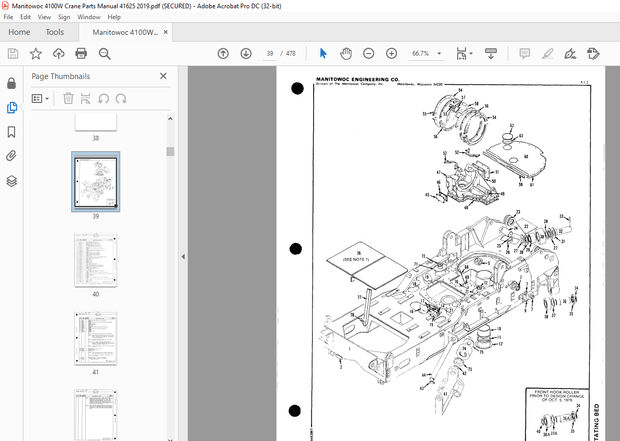Open the Layers panel icon
The image size is (620, 441).
pos(11,181)
